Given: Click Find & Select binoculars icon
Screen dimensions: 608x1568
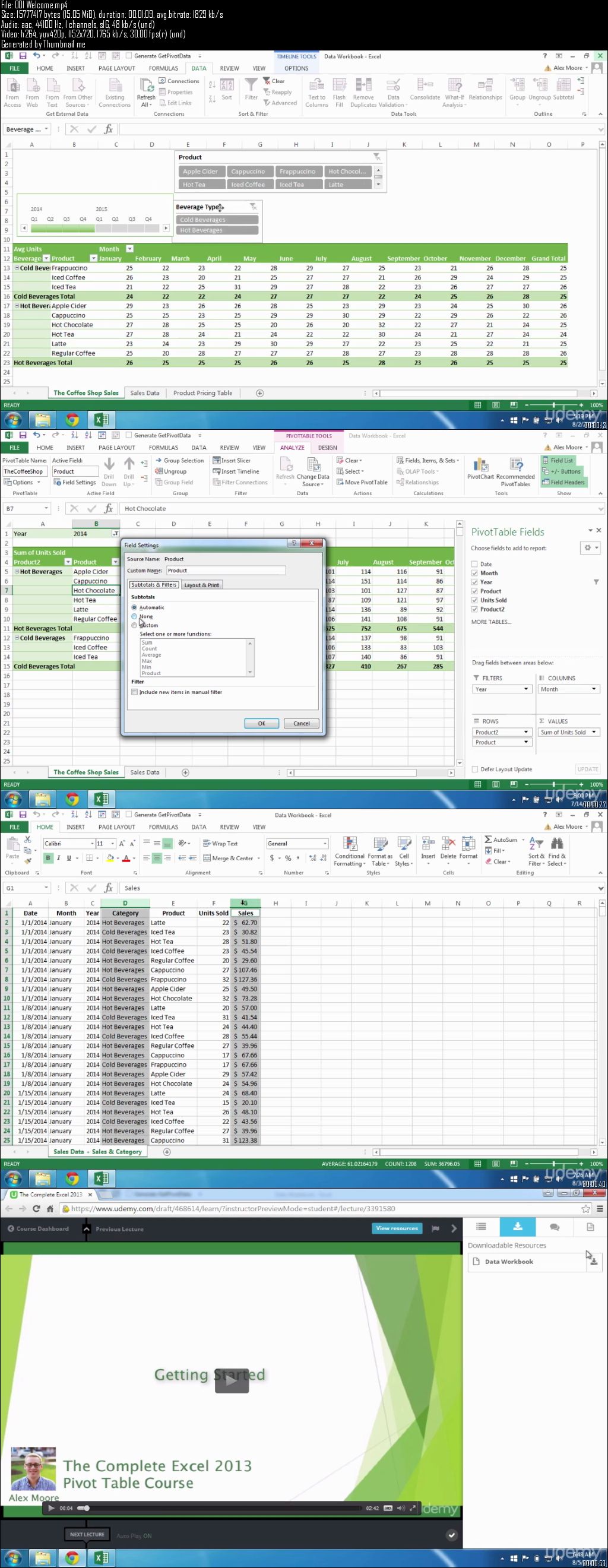Looking at the screenshot, I should click(x=557, y=851).
